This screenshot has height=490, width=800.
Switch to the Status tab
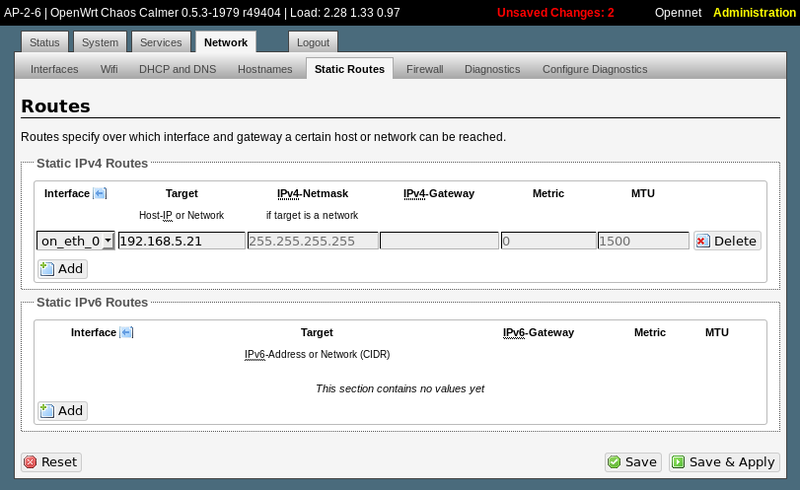[44, 42]
